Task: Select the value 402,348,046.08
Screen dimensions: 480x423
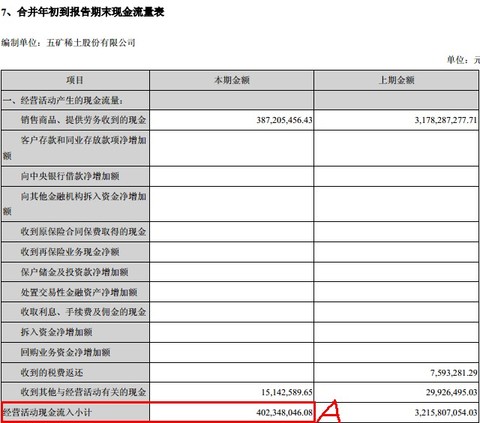Action: [284, 413]
